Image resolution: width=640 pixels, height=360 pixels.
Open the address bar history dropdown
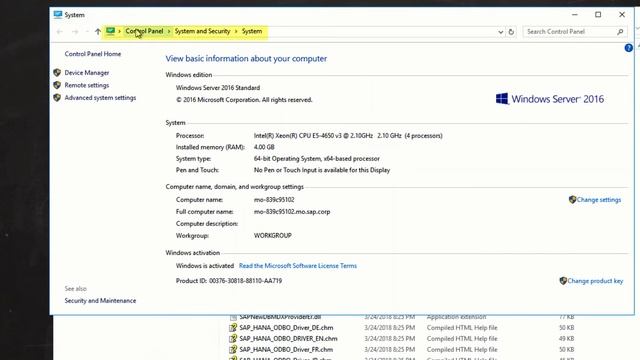point(500,32)
